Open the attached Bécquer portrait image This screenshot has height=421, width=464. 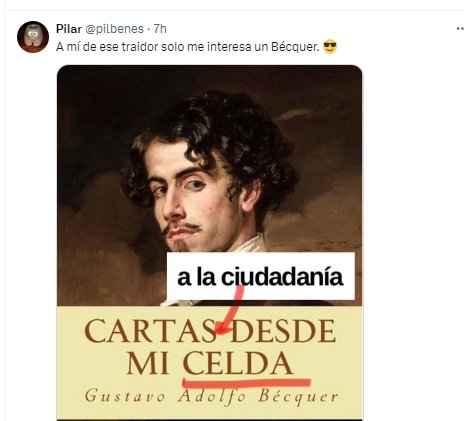[209, 243]
